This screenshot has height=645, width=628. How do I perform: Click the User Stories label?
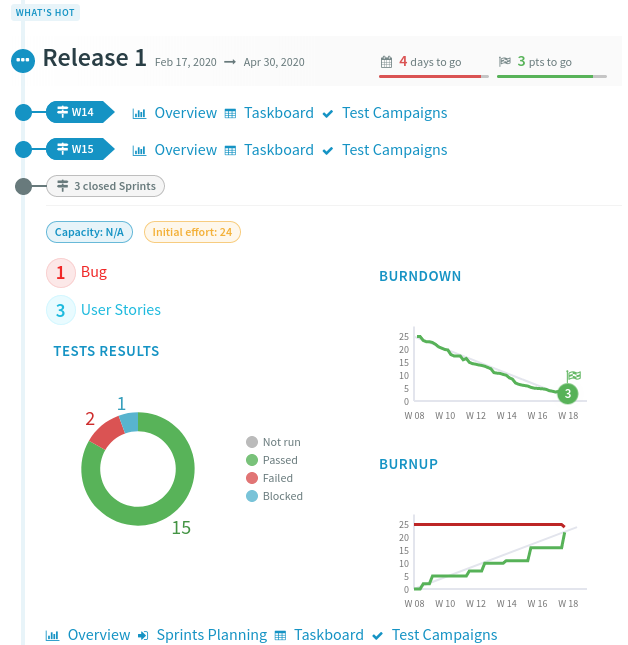pos(121,310)
